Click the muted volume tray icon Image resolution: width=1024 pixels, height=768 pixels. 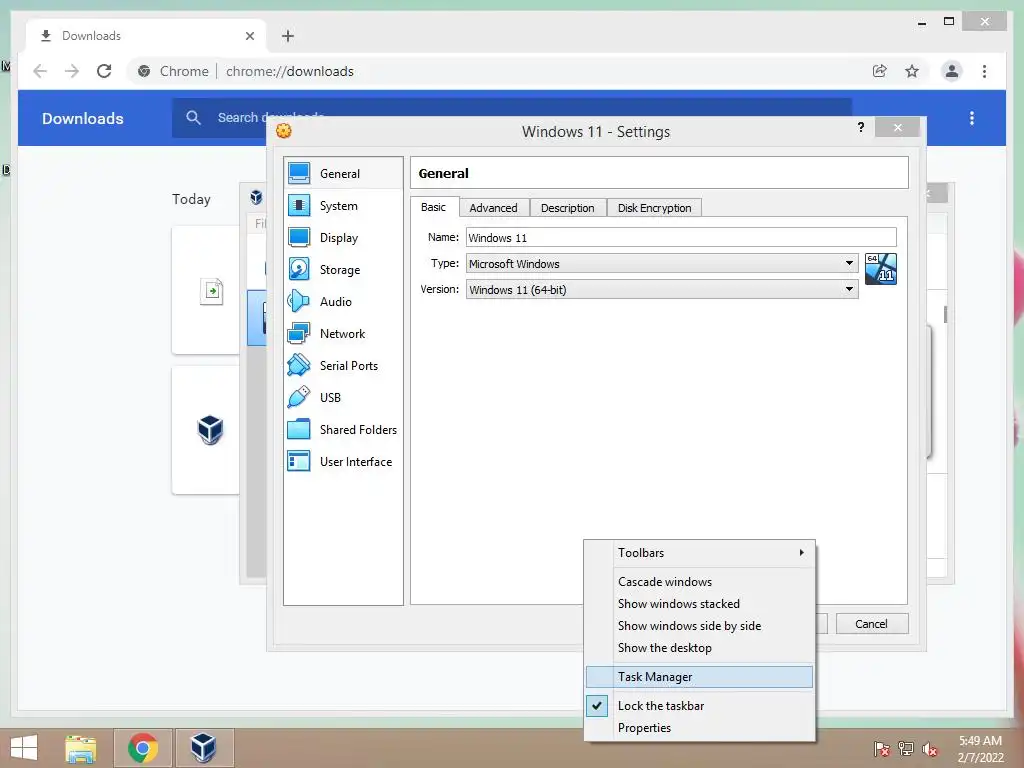tap(930, 749)
